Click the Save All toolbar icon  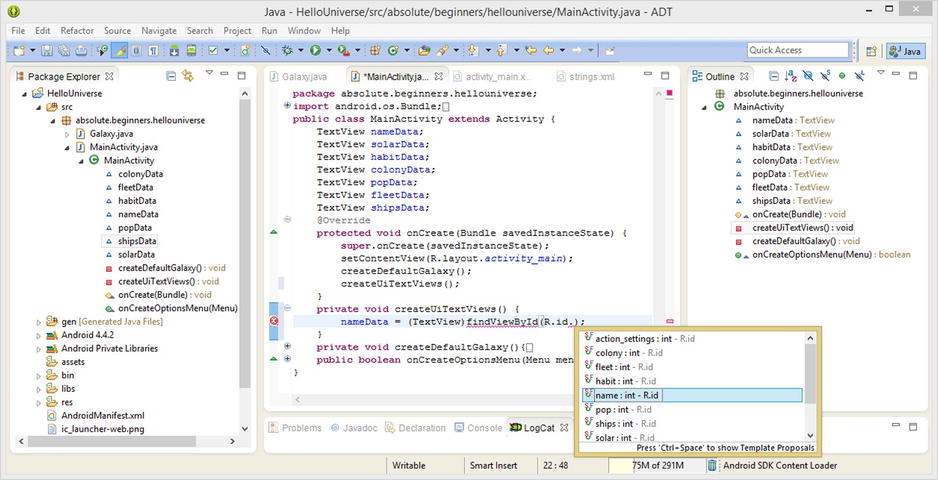64,51
